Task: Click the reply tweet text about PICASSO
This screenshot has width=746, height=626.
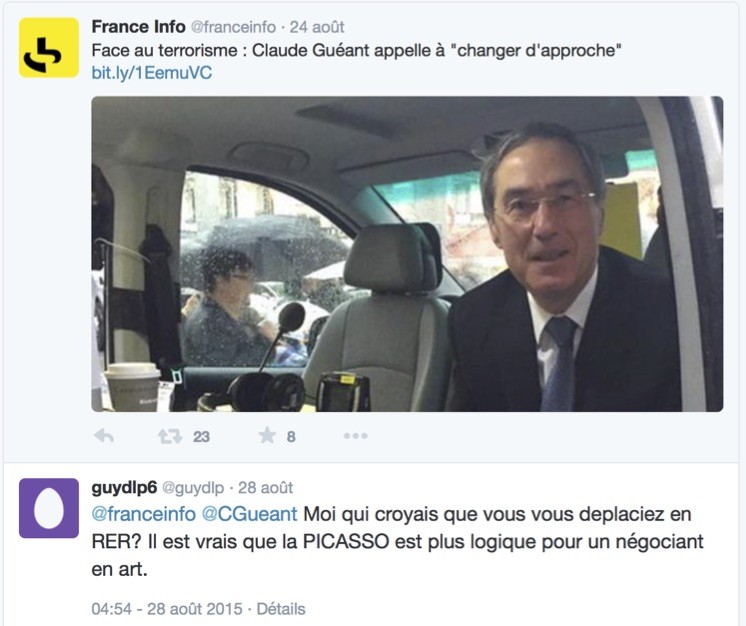Action: pyautogui.click(x=397, y=542)
